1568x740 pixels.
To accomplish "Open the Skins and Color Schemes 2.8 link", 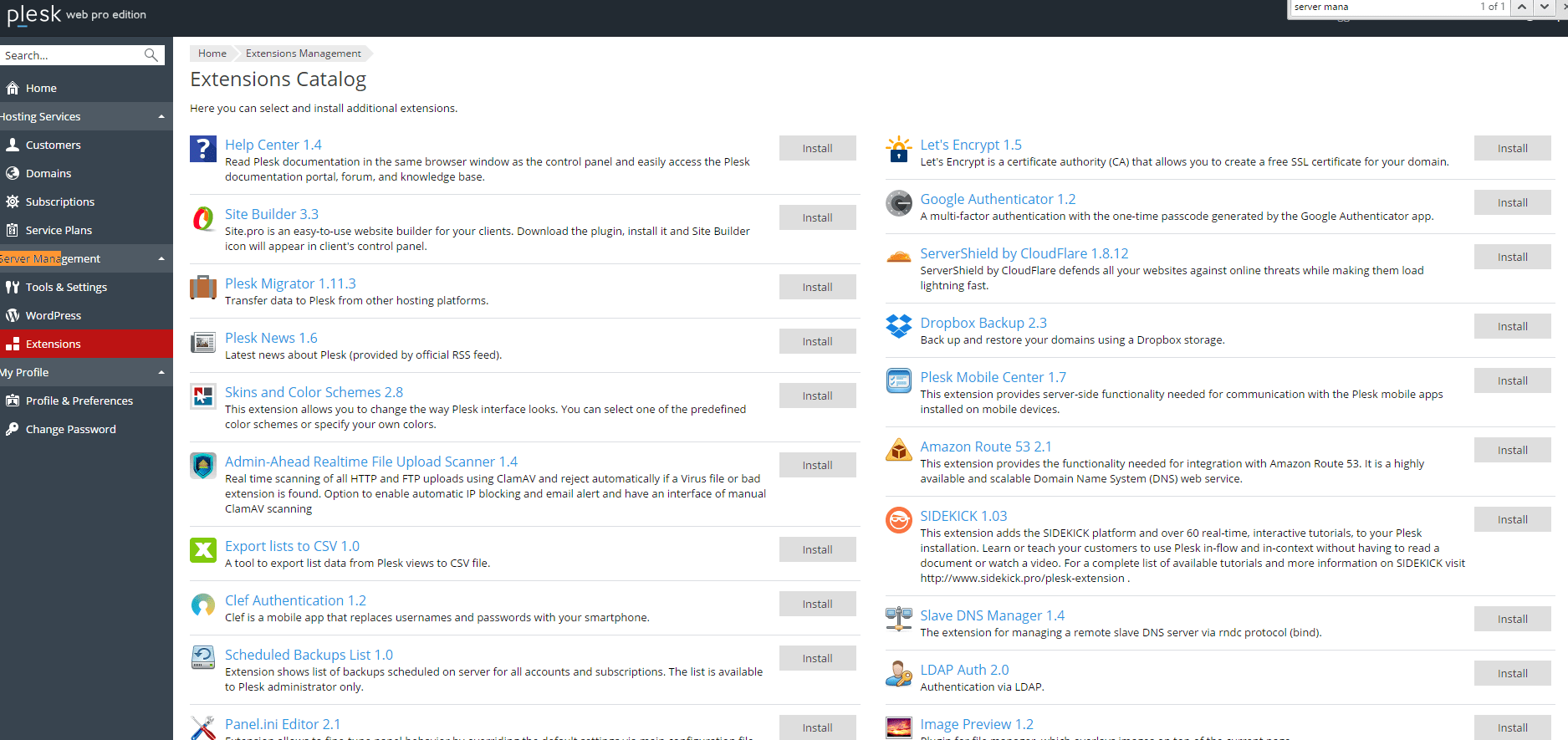I will tap(314, 392).
